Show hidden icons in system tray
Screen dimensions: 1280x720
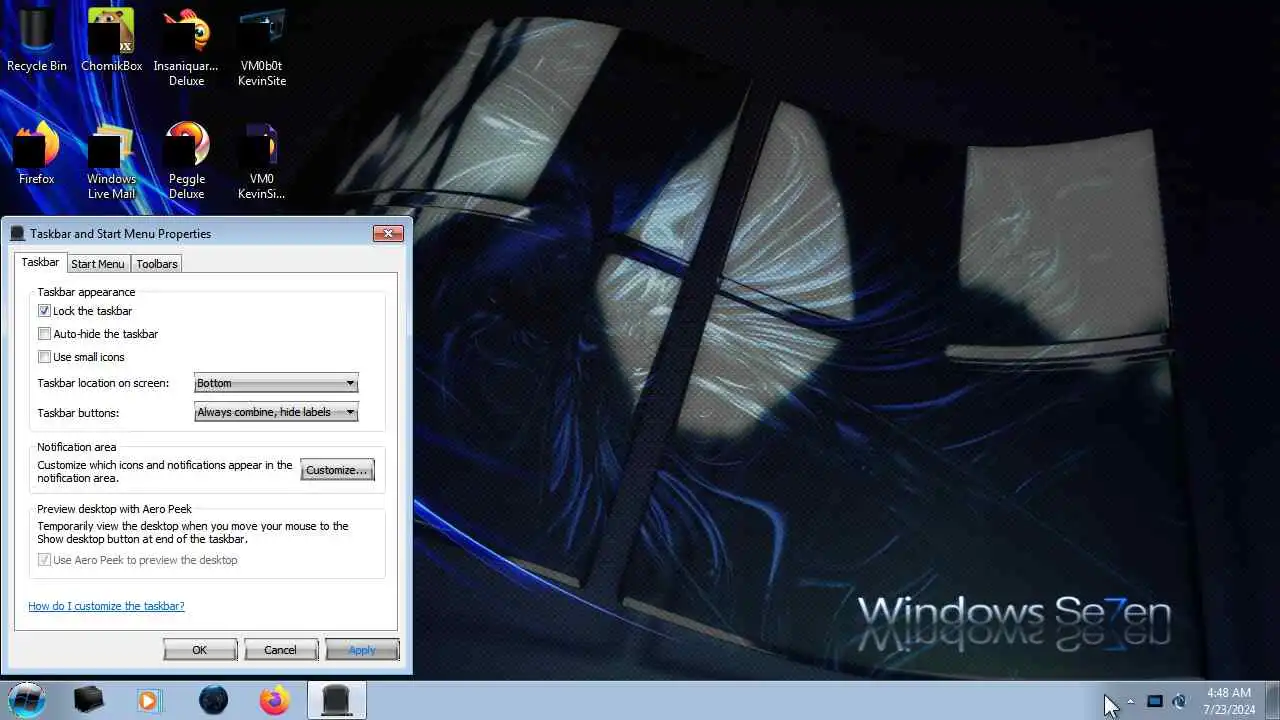click(1130, 701)
